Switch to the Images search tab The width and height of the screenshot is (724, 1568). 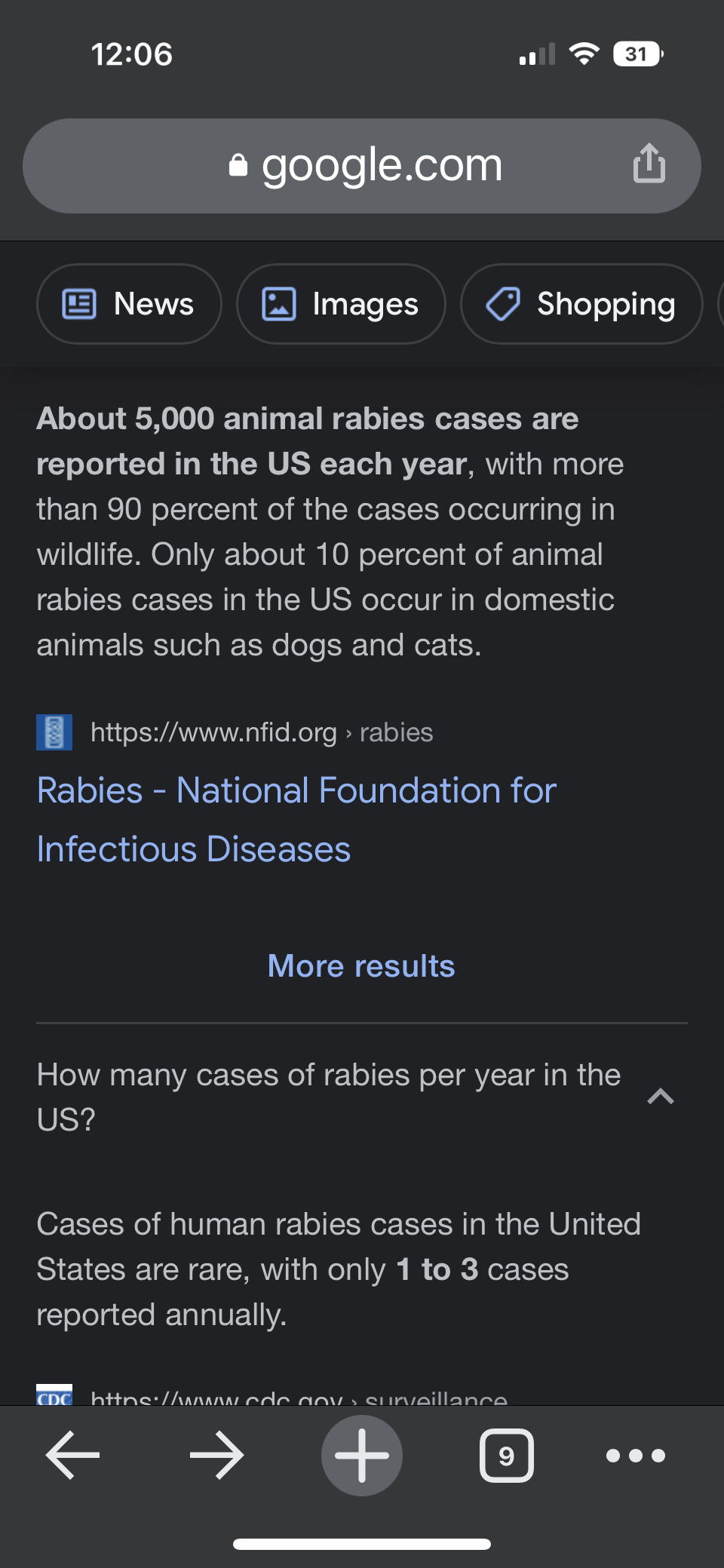pos(341,304)
